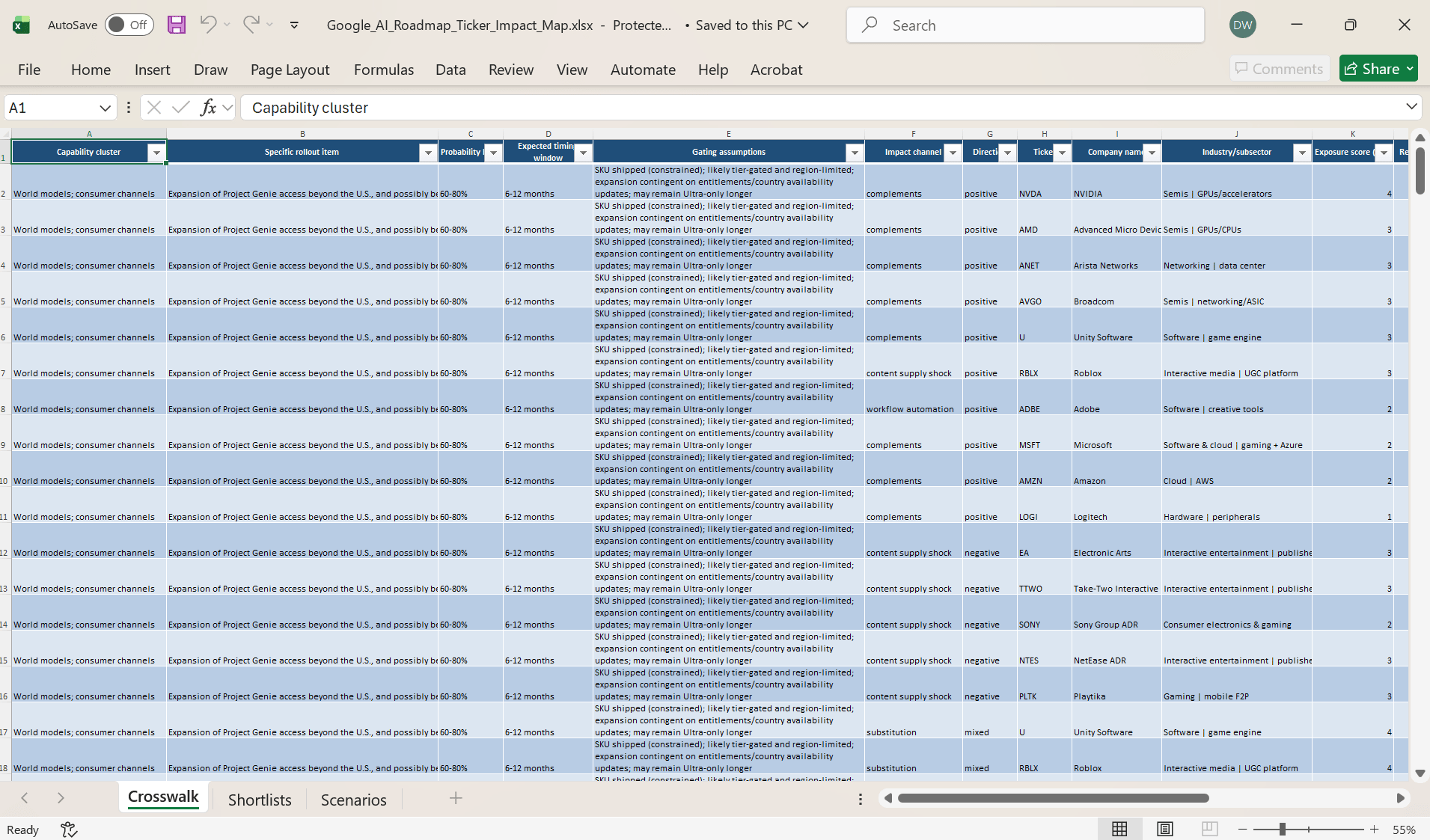Open the Exposure score filter dropdown
1430x840 pixels.
click(x=1384, y=152)
